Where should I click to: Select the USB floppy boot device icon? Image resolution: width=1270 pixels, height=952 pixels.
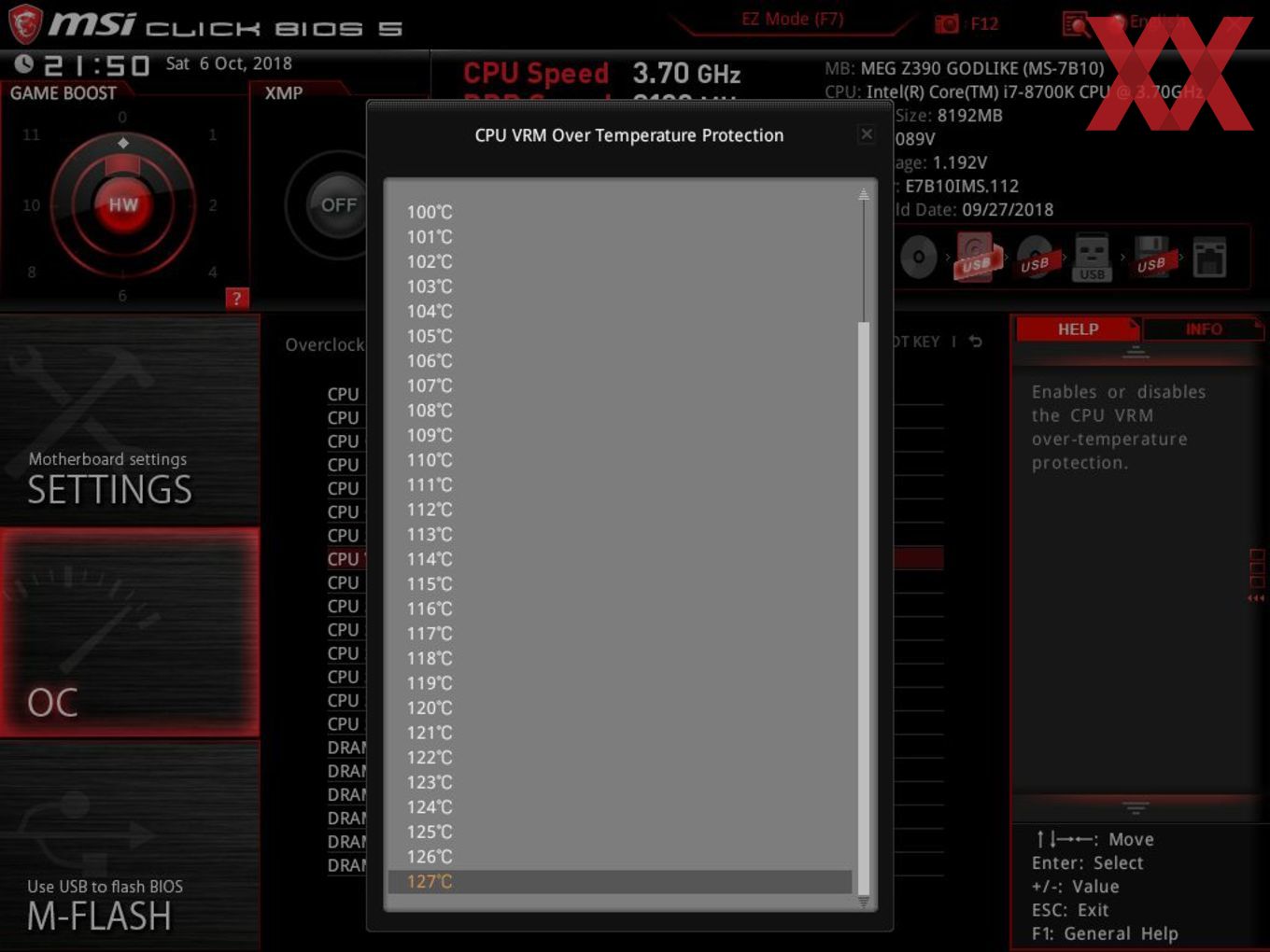pyautogui.click(x=1151, y=258)
